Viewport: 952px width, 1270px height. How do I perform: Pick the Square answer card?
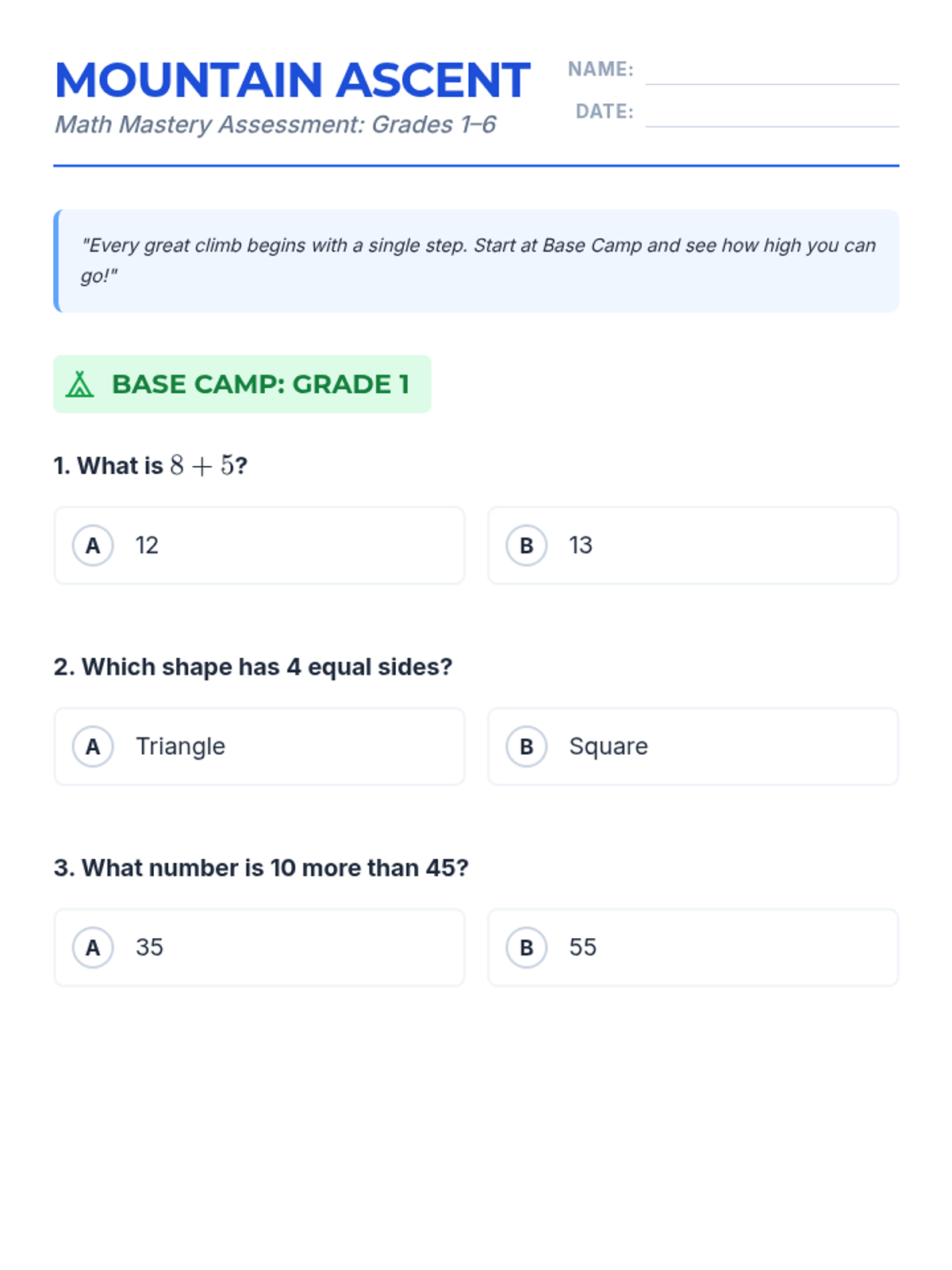pyautogui.click(x=693, y=746)
